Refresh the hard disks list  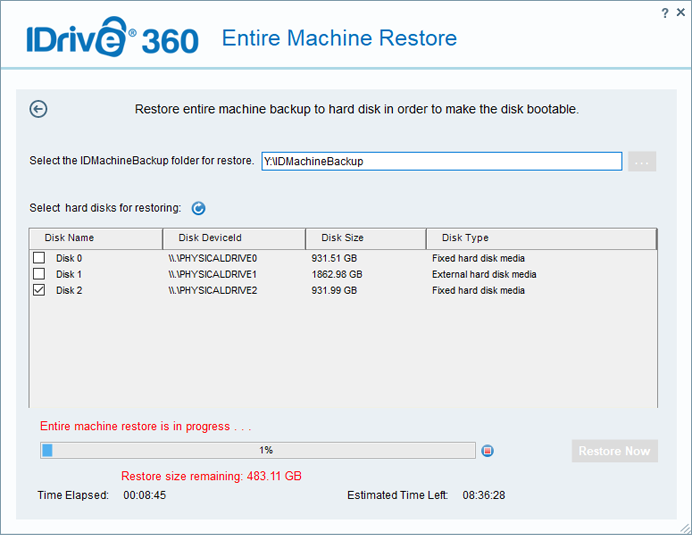(x=198, y=208)
